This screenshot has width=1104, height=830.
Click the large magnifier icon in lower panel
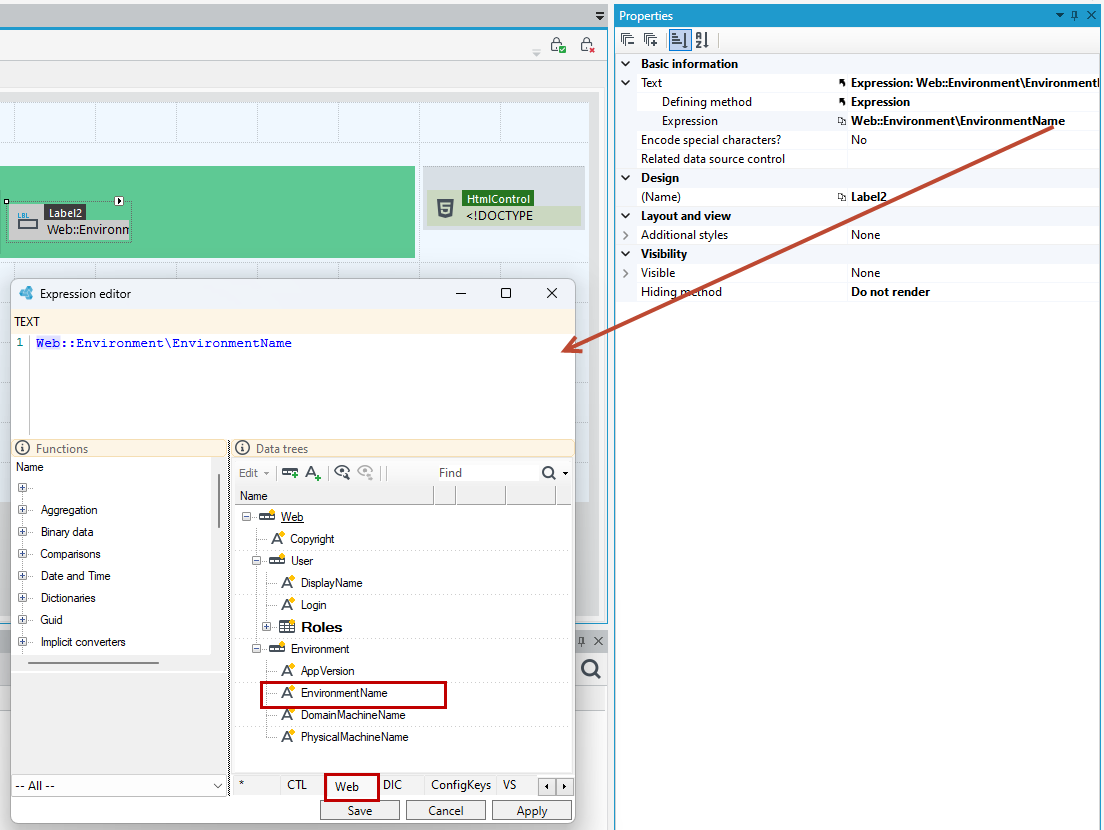pos(591,669)
